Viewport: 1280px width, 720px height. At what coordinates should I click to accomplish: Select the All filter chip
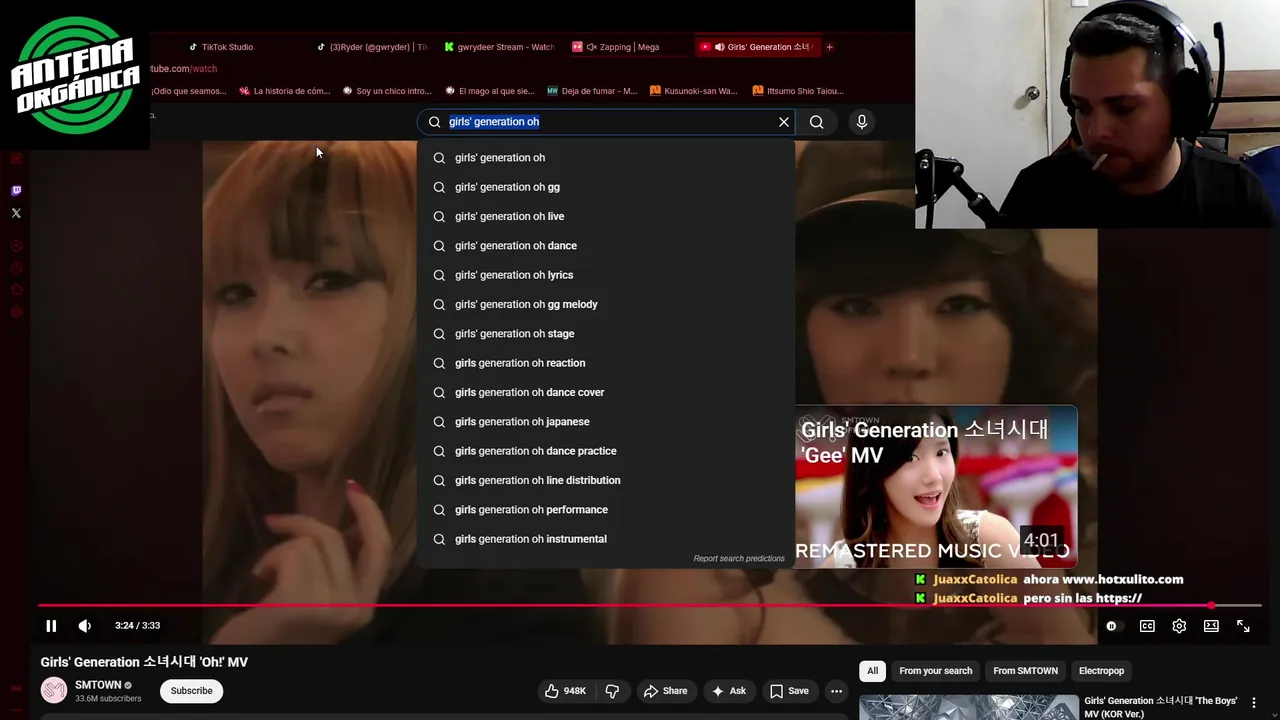872,671
